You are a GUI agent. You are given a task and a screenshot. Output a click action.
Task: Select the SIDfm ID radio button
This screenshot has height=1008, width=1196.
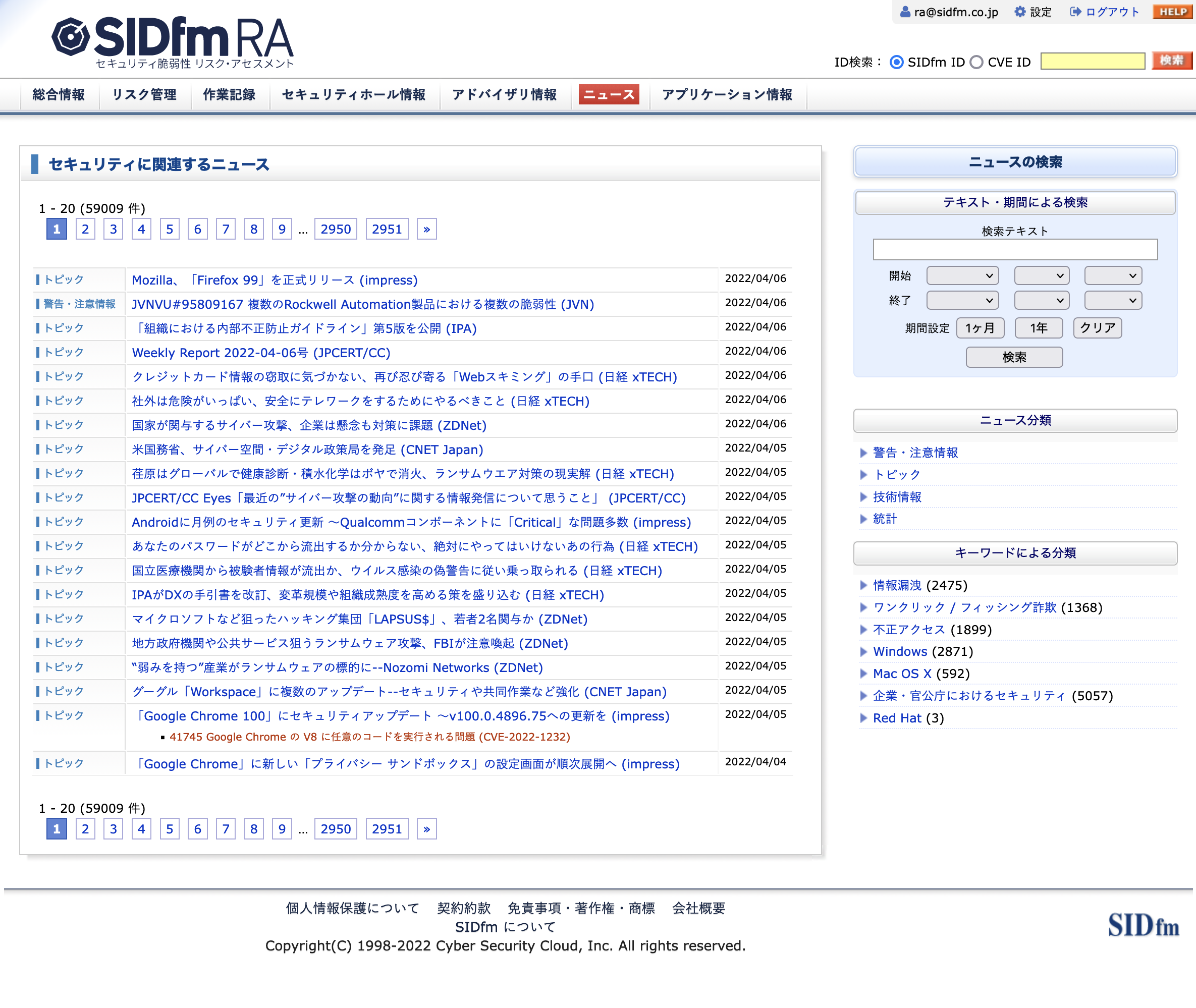897,62
